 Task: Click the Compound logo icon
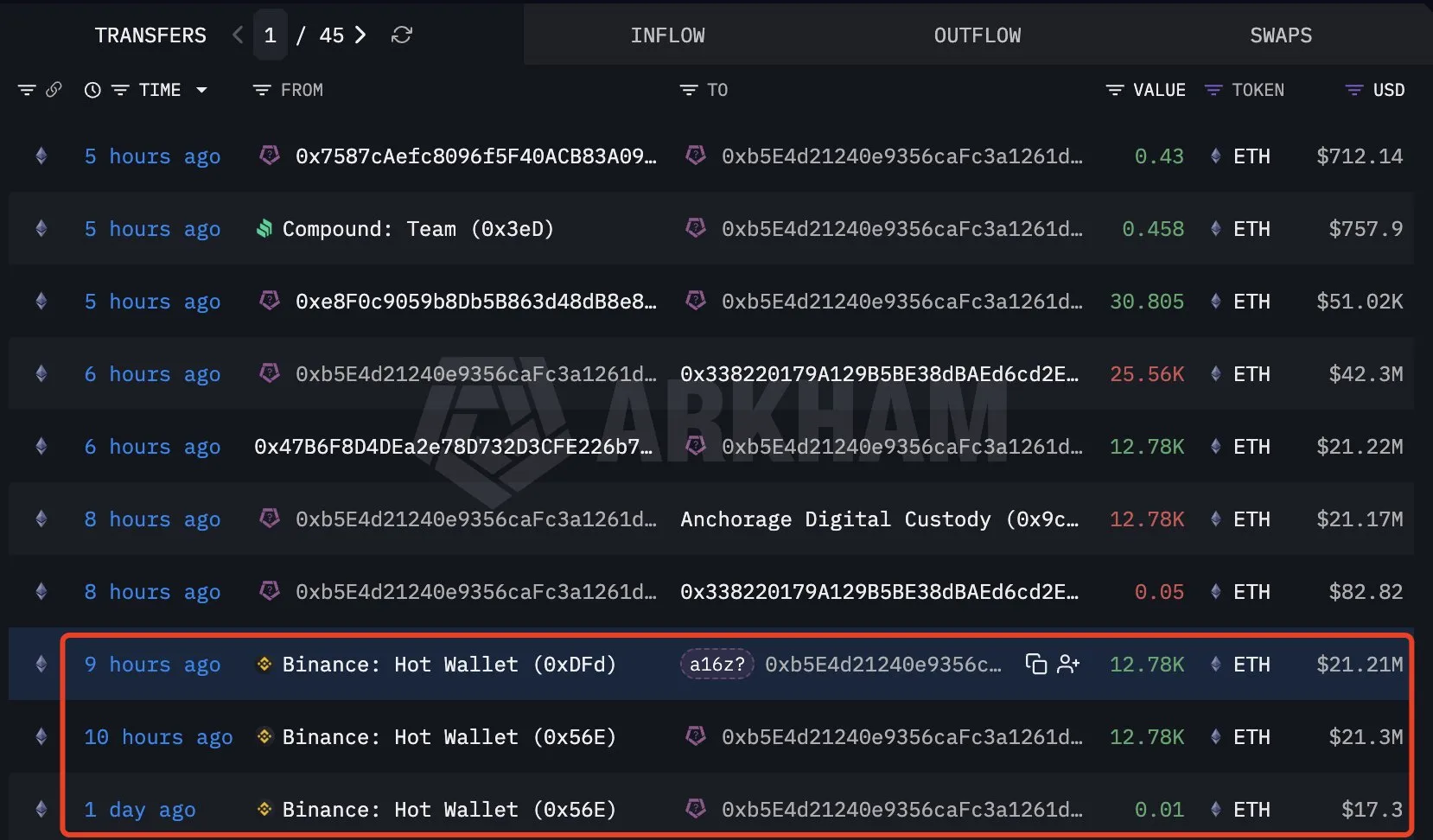pos(264,229)
